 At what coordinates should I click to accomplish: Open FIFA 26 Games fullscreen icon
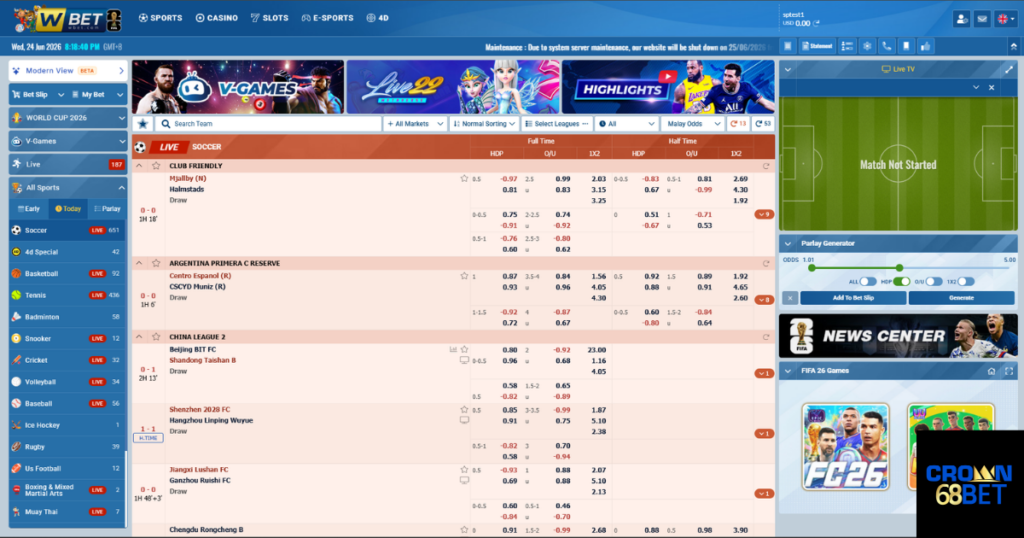click(1009, 371)
